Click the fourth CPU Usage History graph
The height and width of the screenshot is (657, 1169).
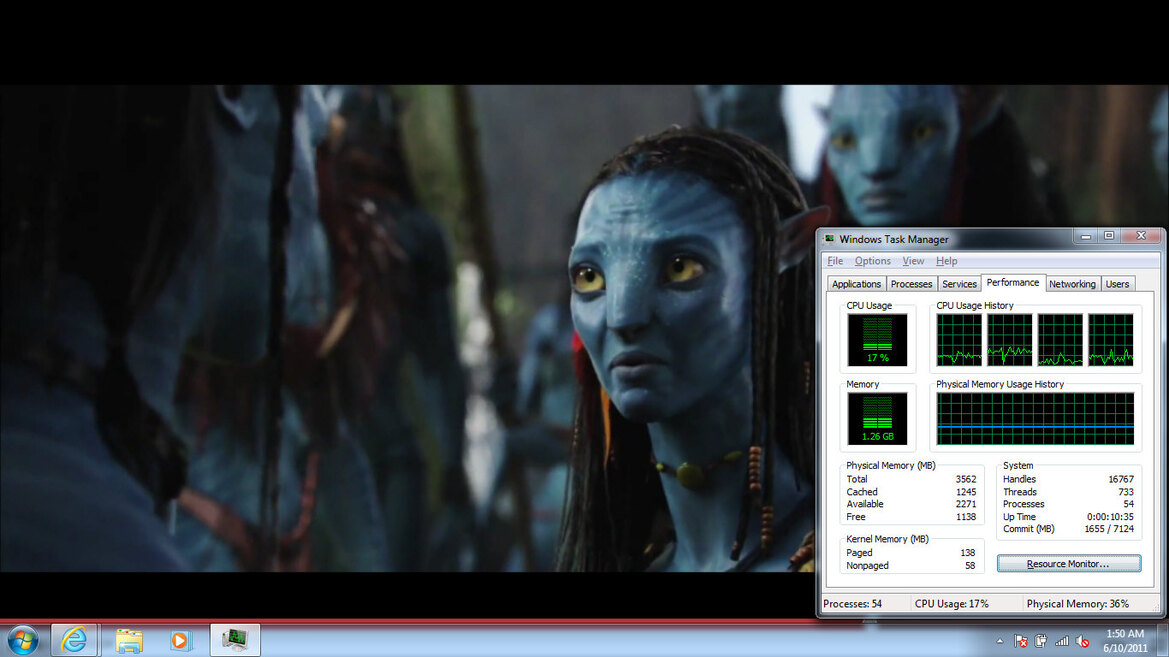(1110, 340)
